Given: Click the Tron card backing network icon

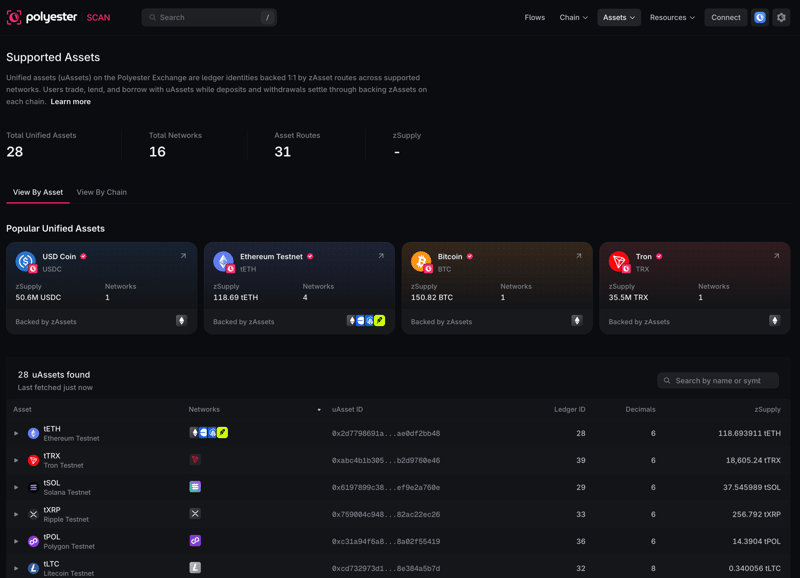Looking at the screenshot, I should coord(774,320).
